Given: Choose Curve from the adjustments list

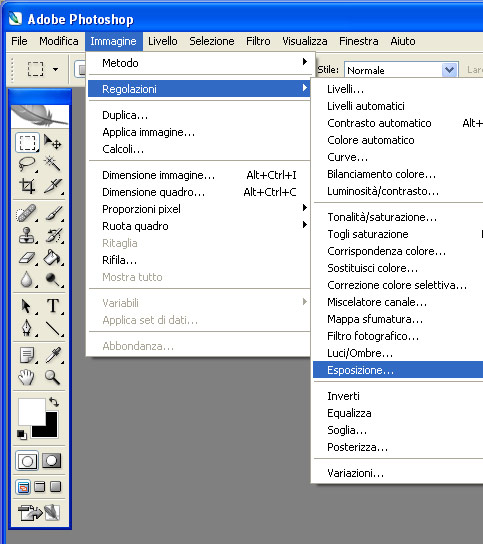Looking at the screenshot, I should coord(398,157).
